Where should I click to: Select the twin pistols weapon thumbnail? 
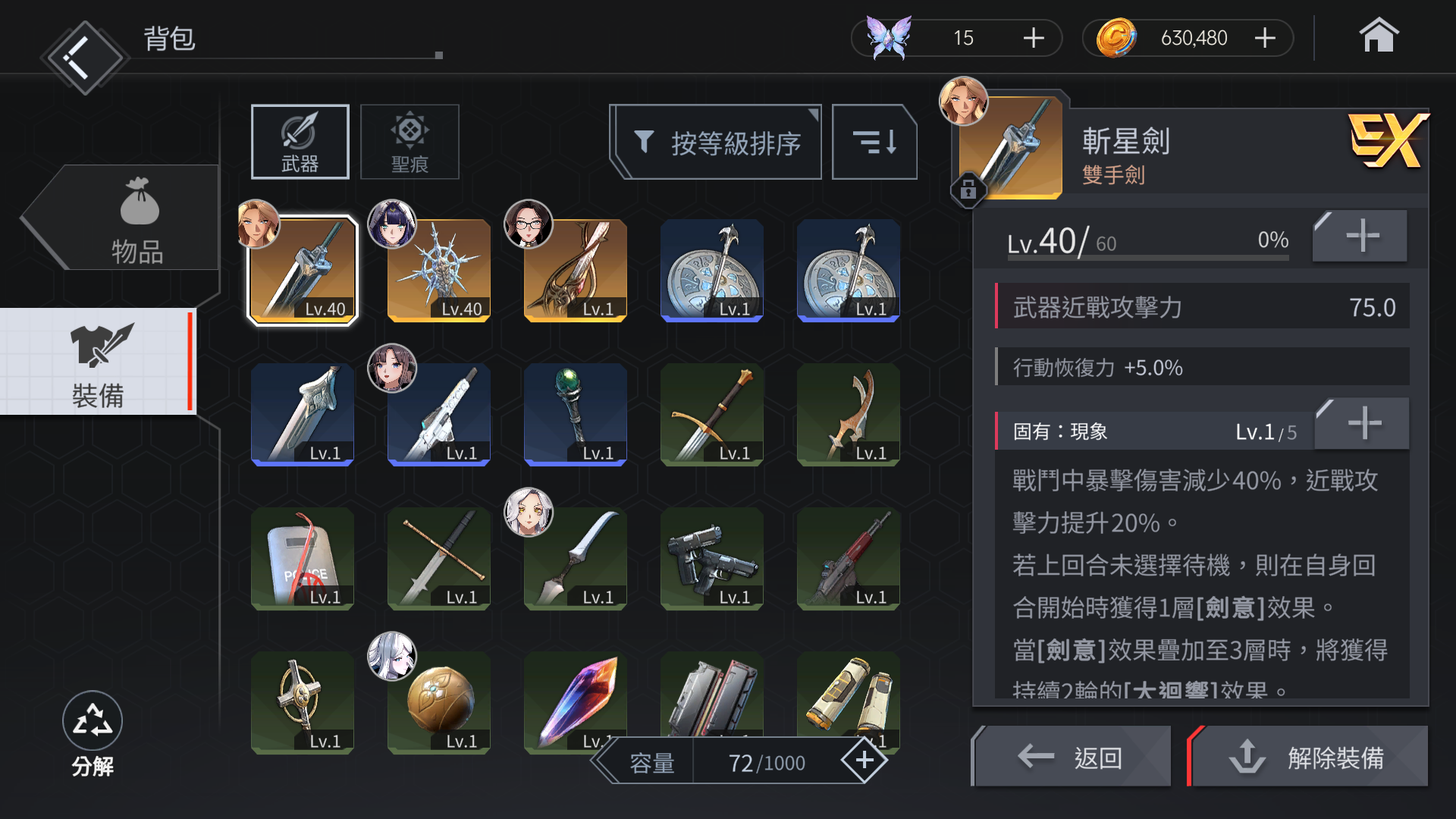(712, 559)
